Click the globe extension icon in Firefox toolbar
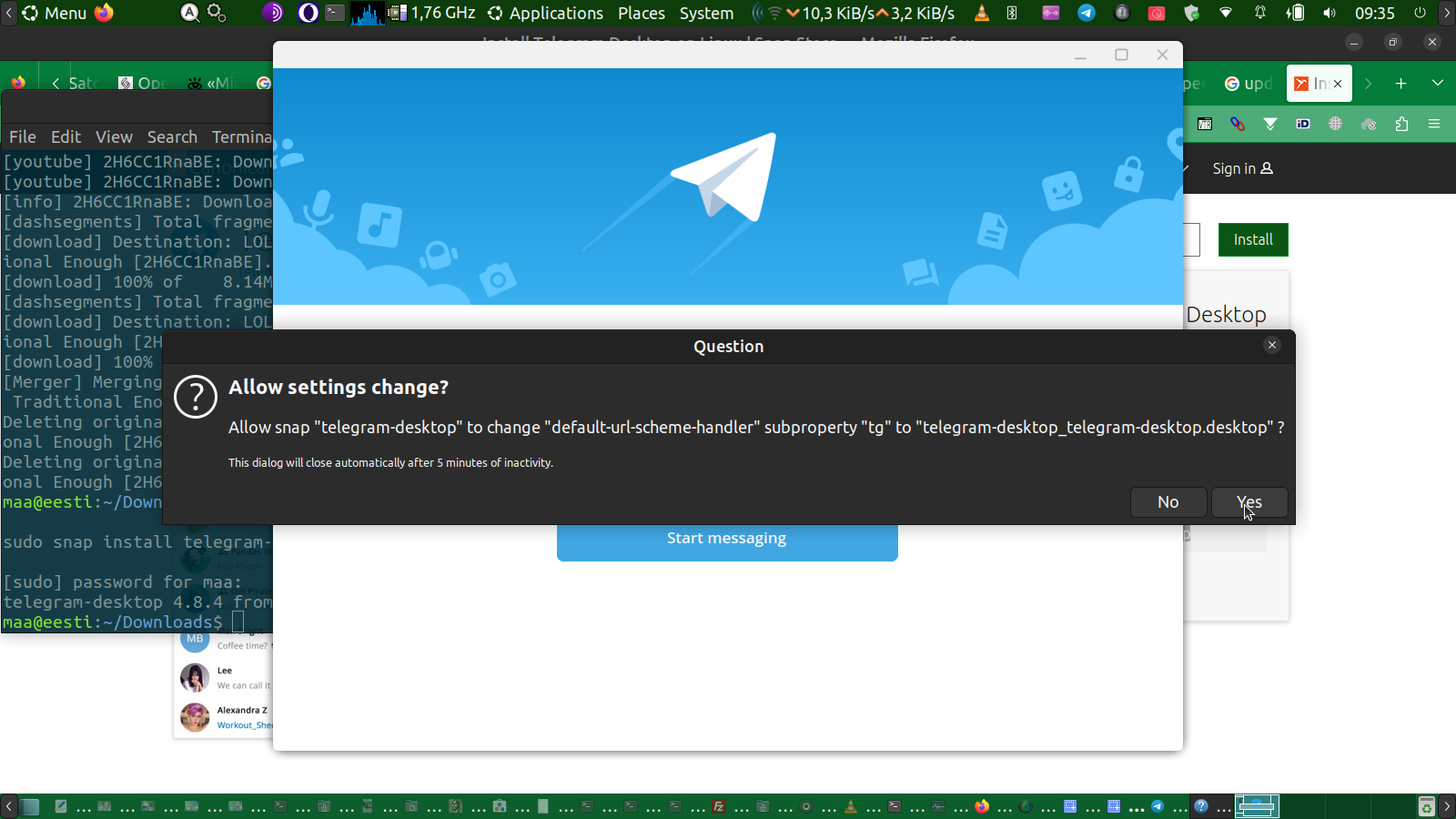Viewport: 1456px width, 819px height. [x=1336, y=124]
